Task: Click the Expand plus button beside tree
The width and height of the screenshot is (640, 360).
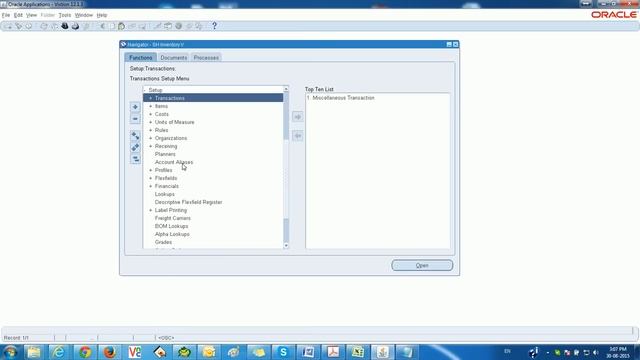Action: click(135, 107)
